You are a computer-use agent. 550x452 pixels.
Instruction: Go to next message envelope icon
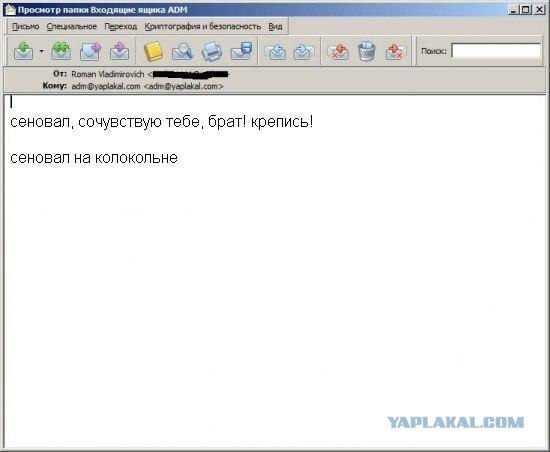303,51
